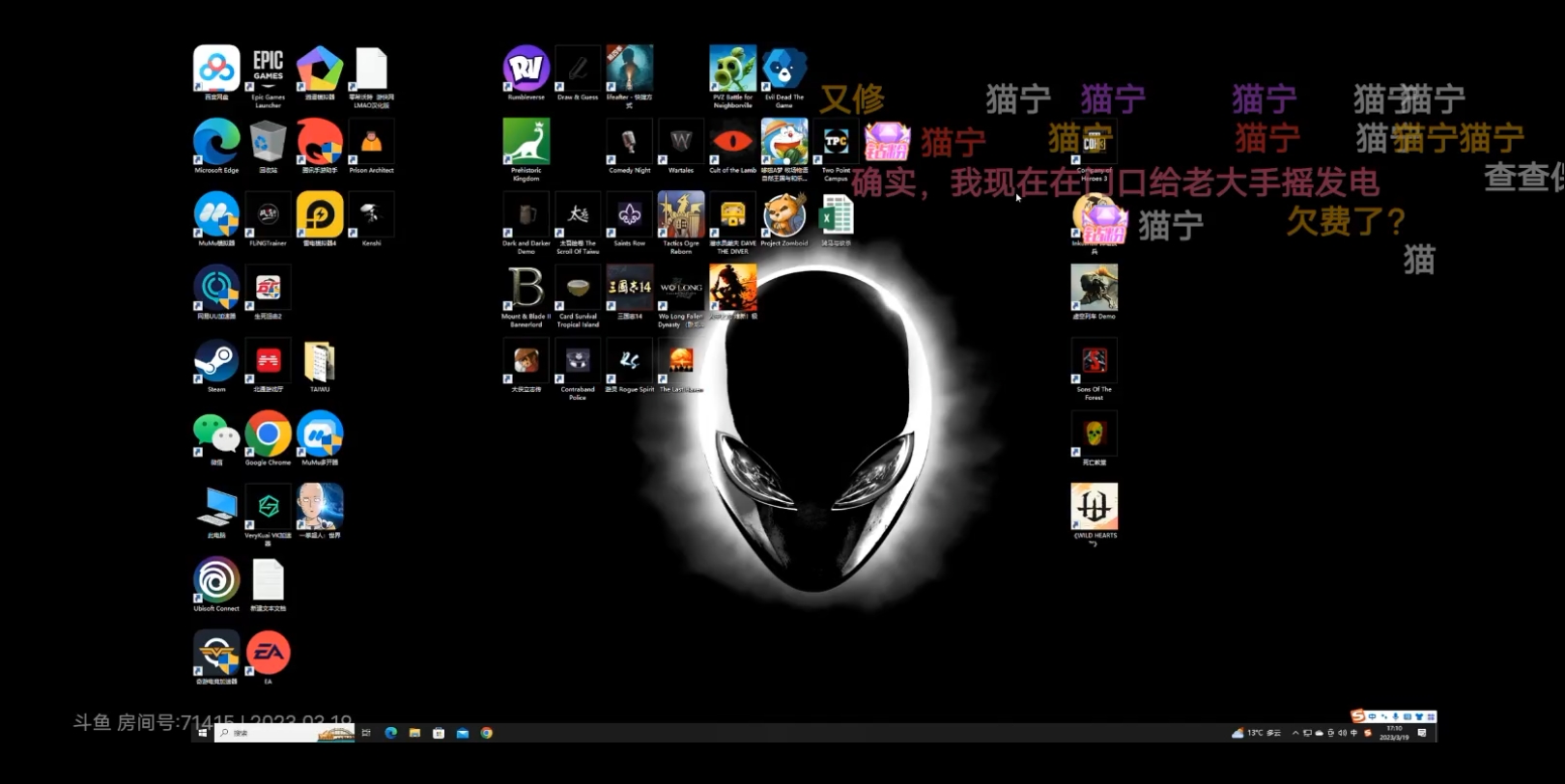The width and height of the screenshot is (1565, 784).
Task: Launch the Steam desktop shortcut
Action: click(216, 365)
